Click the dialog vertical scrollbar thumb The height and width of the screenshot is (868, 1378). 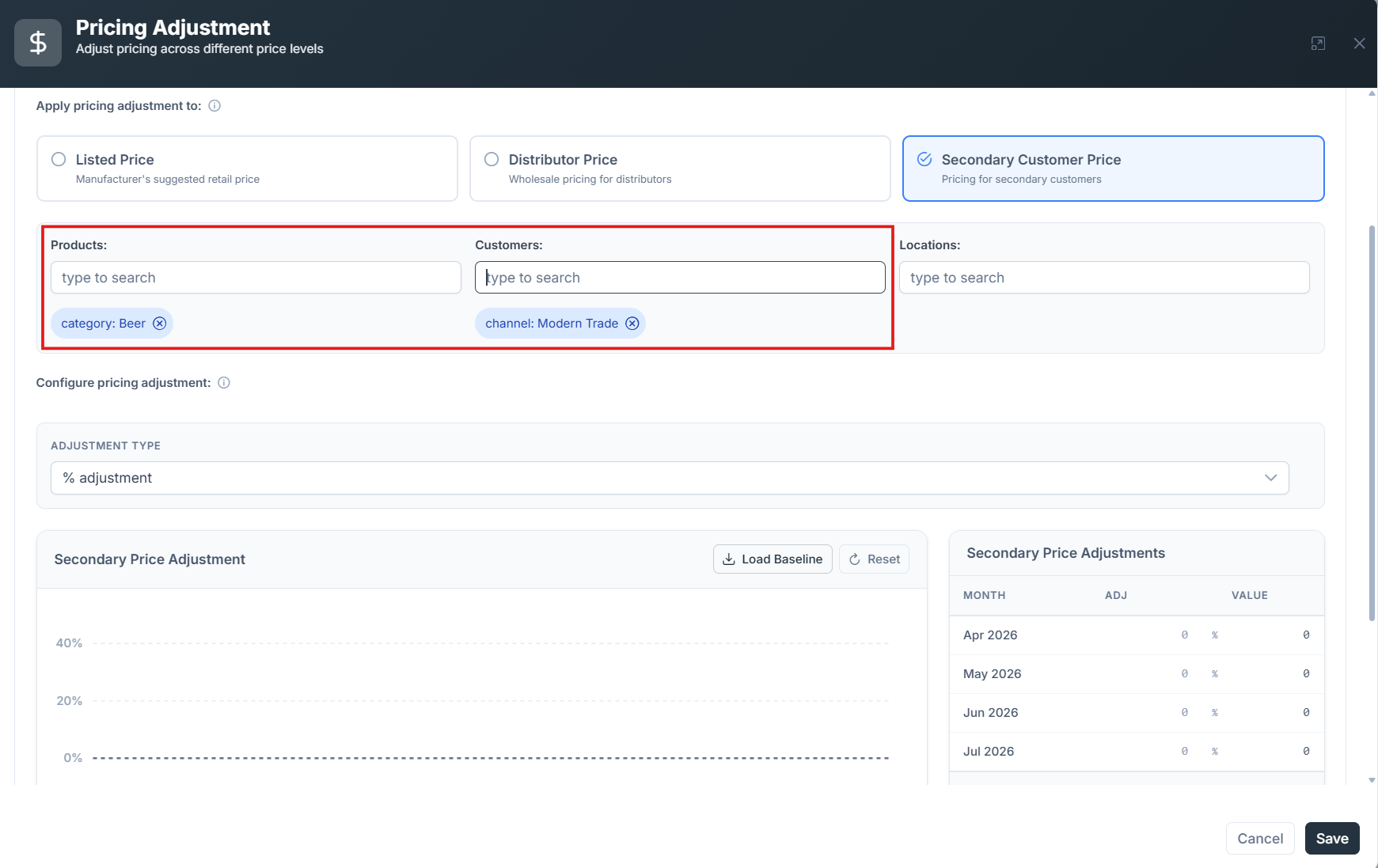click(1372, 423)
